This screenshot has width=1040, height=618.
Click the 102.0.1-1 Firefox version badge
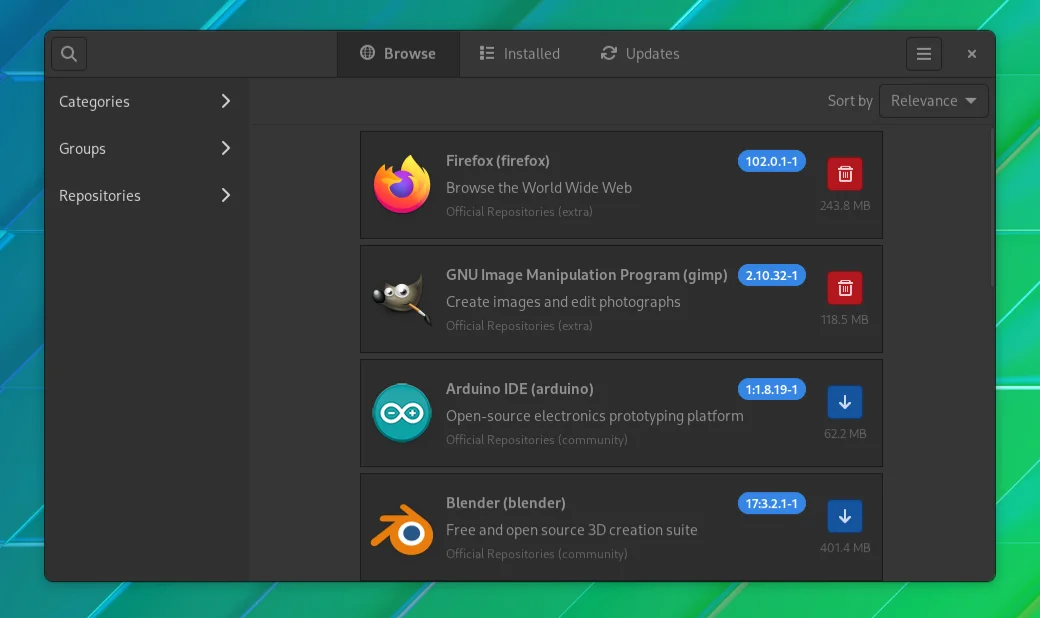coord(771,161)
